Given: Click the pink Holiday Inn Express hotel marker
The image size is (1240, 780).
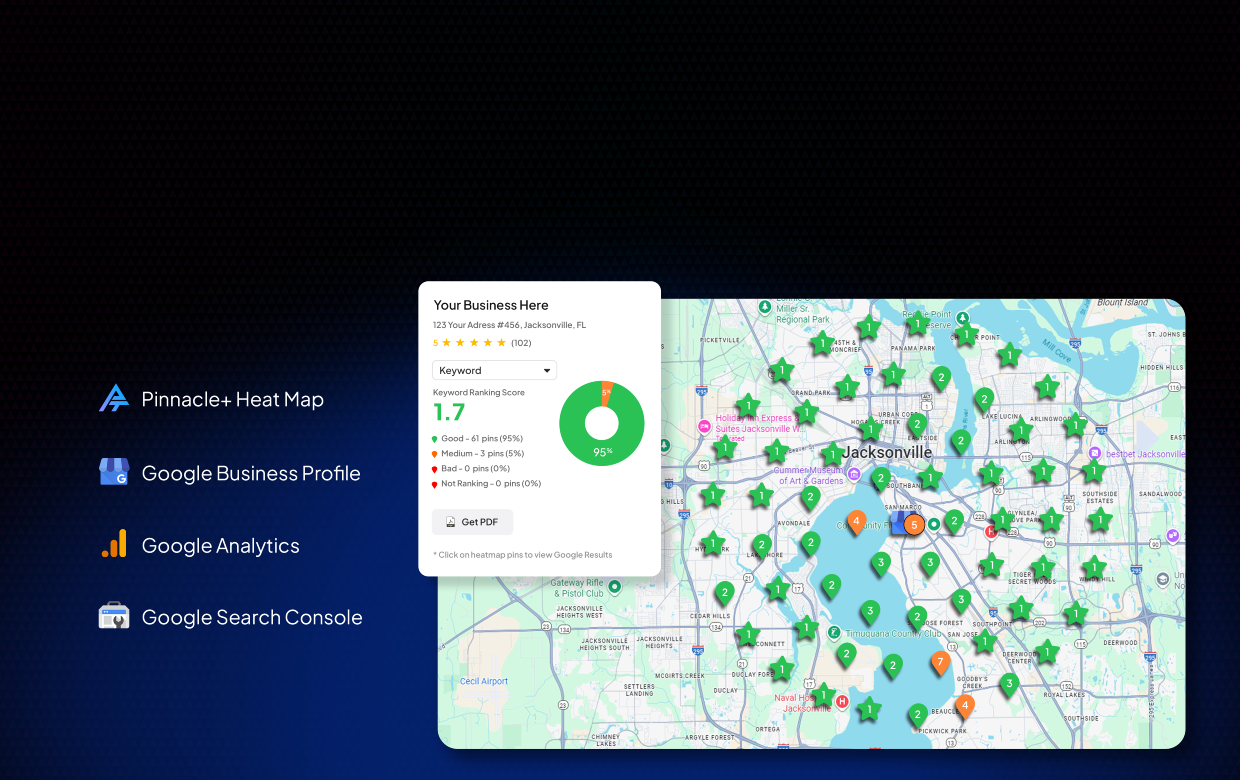Looking at the screenshot, I should click(x=704, y=426).
